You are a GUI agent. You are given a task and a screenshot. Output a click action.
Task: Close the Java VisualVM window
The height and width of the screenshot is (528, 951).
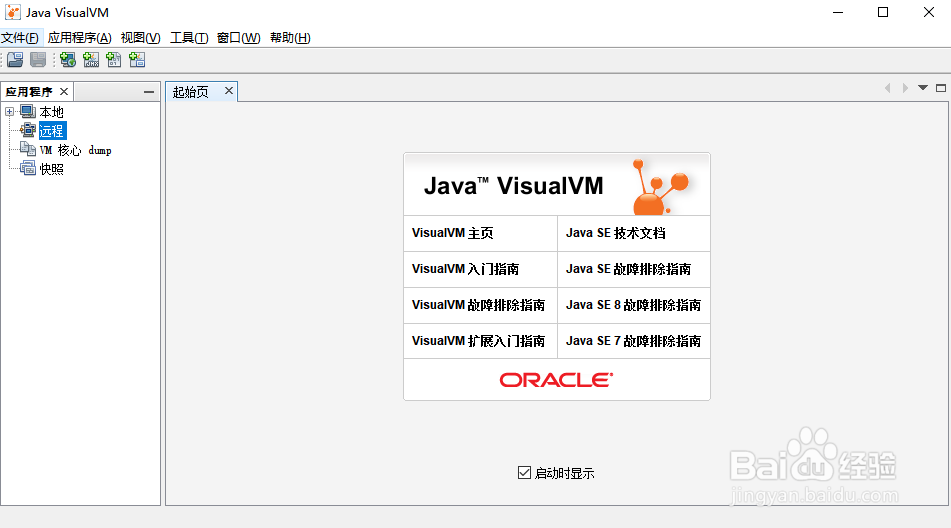(x=929, y=12)
